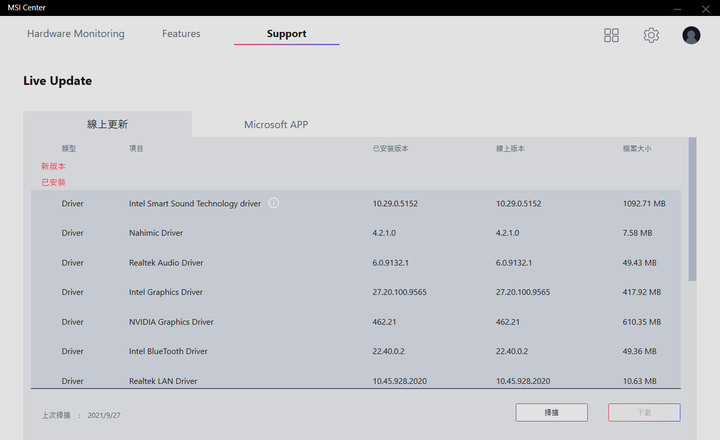Click the 7.58 MB file size
Screen dimensions: 720x440
tap(637, 233)
